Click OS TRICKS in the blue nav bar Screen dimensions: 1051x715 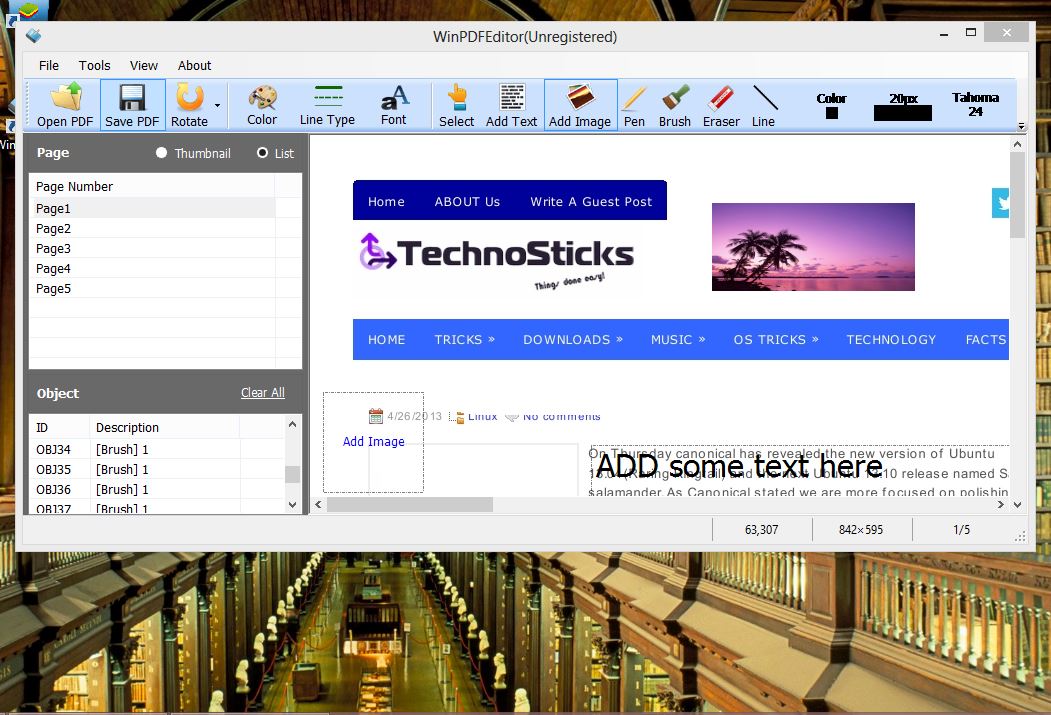click(776, 339)
